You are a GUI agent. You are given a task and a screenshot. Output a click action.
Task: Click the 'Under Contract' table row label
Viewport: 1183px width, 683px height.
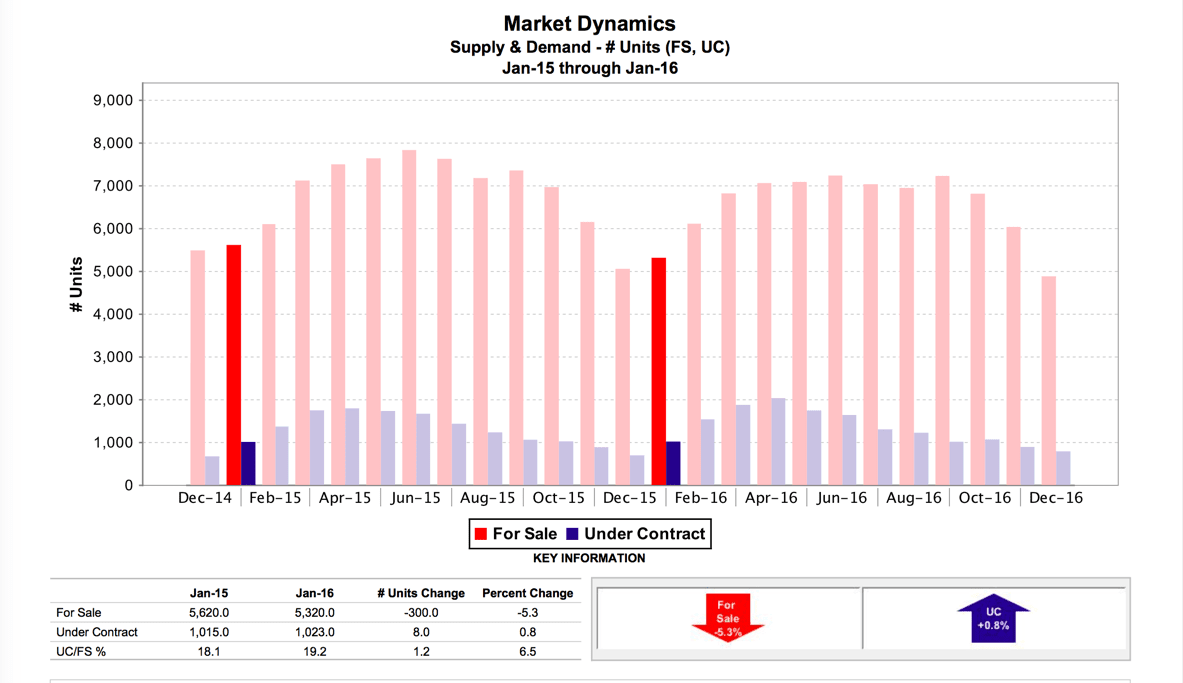click(97, 632)
